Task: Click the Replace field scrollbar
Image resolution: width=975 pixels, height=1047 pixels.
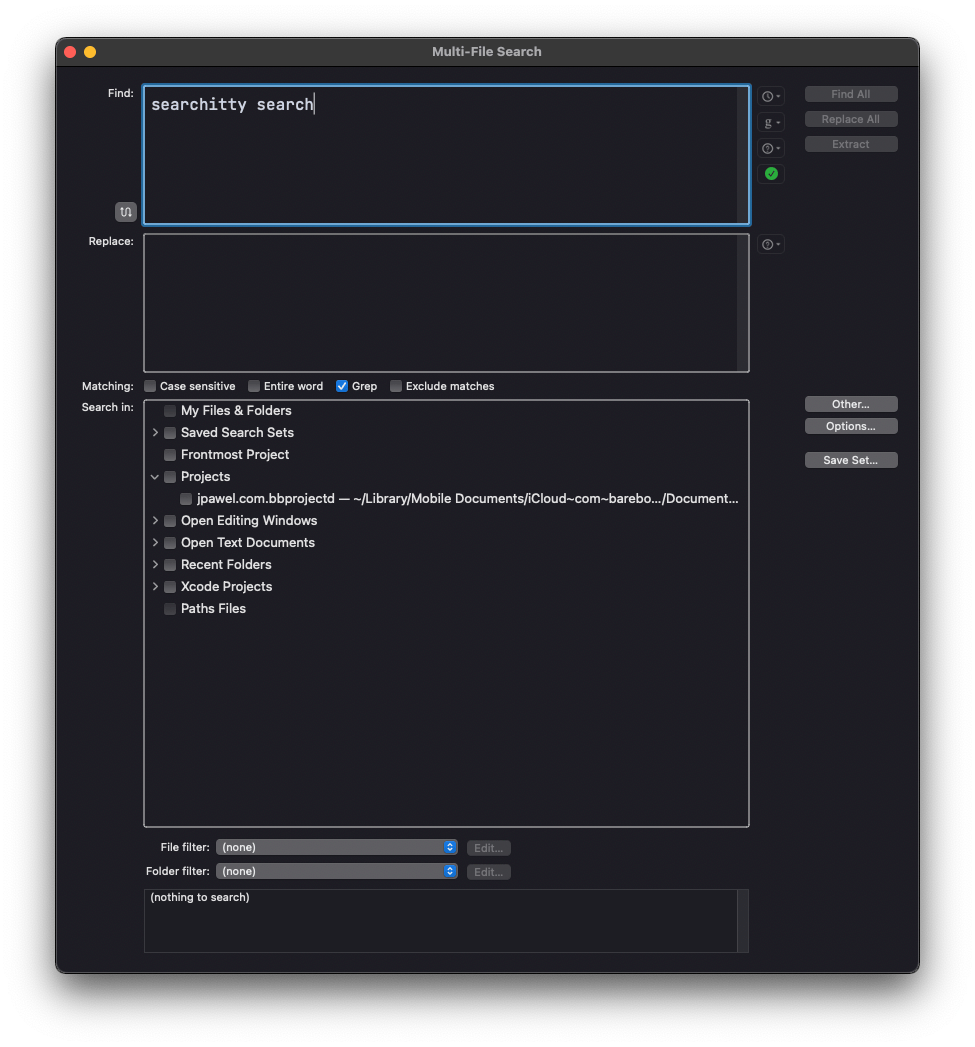Action: point(743,302)
